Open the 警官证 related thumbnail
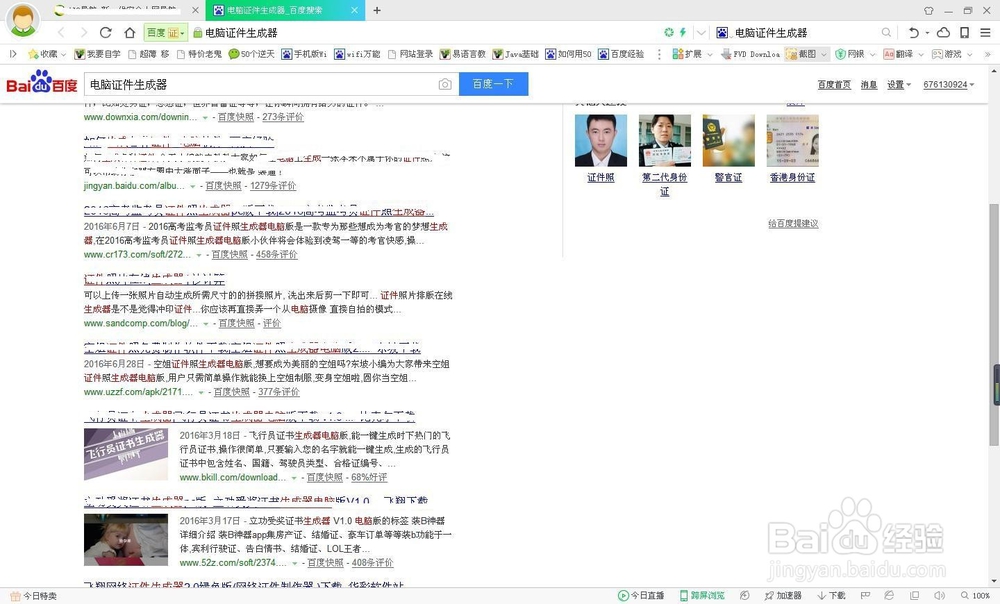The width and height of the screenshot is (1000, 604). click(x=728, y=140)
